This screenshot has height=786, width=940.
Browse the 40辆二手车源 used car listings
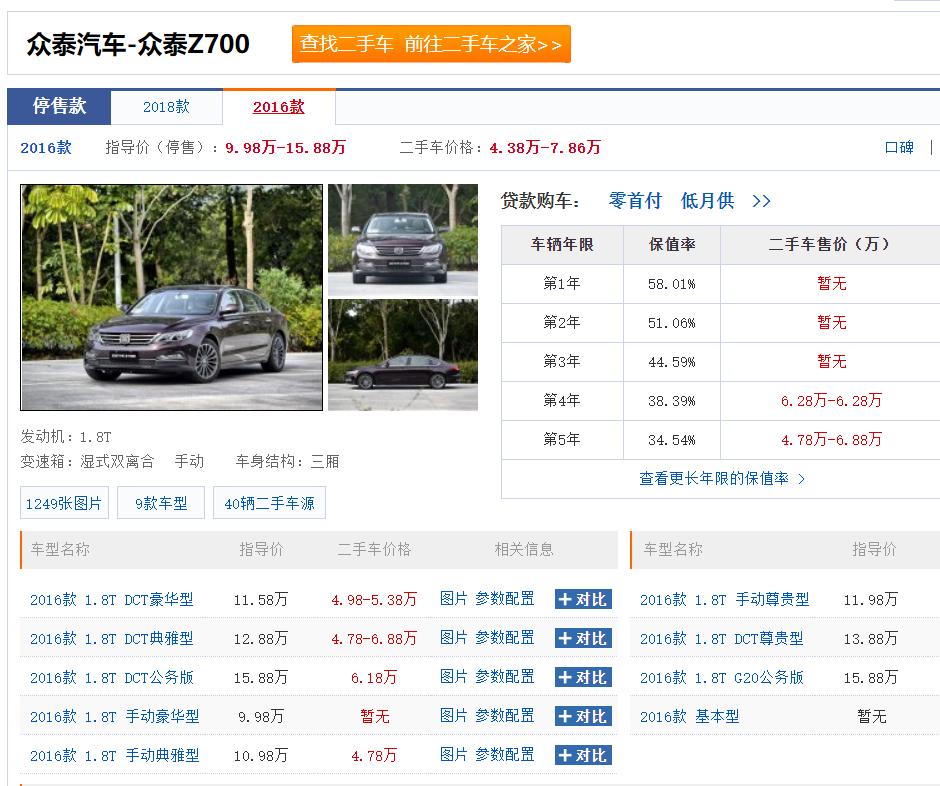[x=269, y=502]
